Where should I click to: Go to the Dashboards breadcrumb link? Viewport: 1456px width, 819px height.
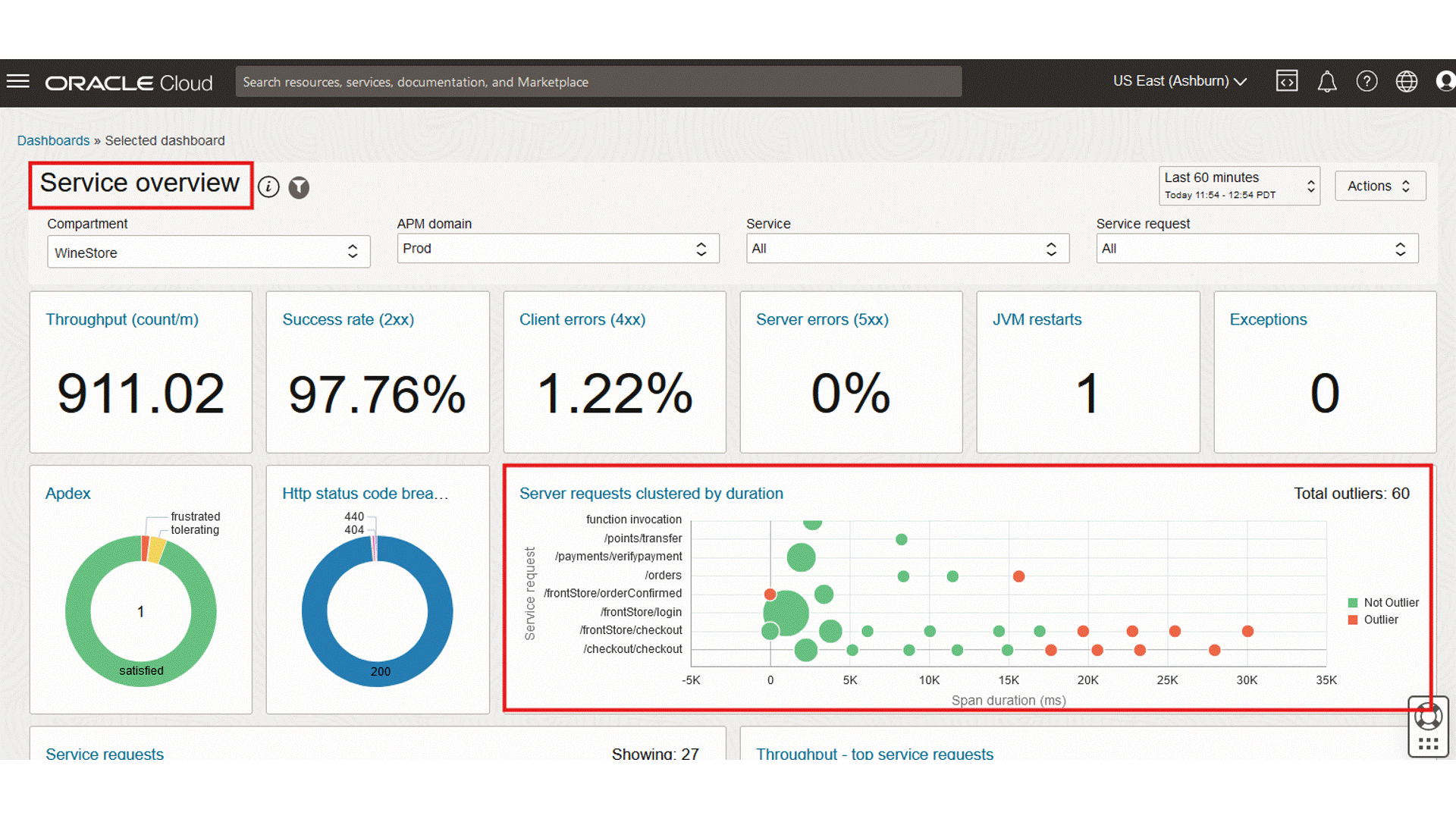coord(53,140)
